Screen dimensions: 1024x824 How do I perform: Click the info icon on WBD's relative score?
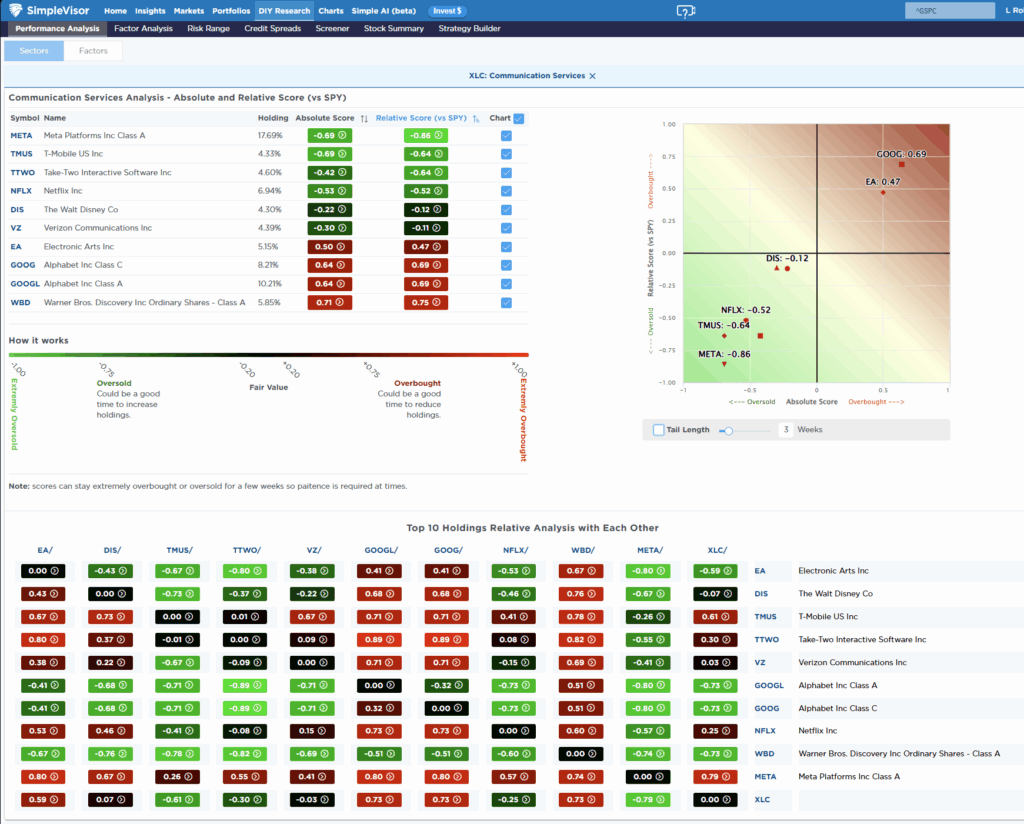click(x=437, y=302)
